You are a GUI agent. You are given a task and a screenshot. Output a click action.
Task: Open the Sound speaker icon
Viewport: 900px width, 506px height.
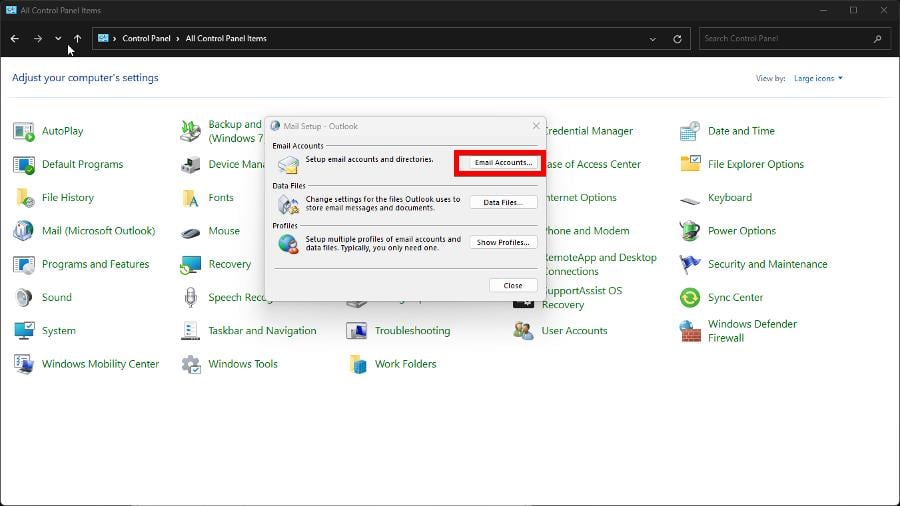click(x=24, y=298)
